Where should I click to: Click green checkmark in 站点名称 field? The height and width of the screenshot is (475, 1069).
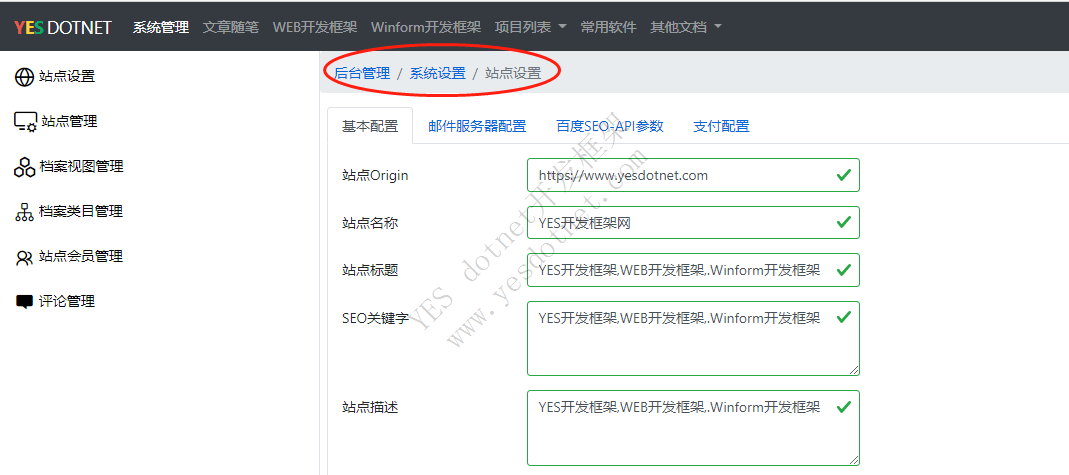tap(843, 222)
